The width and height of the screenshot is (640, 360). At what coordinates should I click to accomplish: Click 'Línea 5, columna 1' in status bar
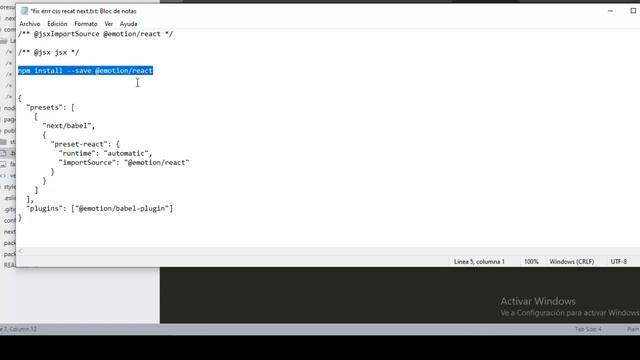[x=479, y=262]
